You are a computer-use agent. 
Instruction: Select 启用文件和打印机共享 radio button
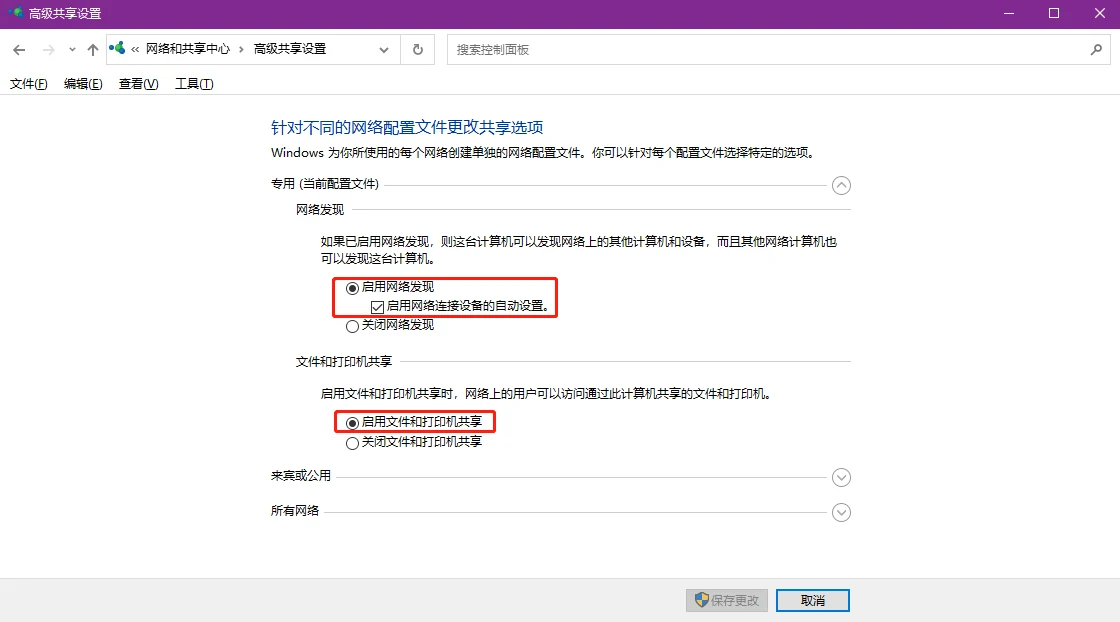click(x=352, y=423)
